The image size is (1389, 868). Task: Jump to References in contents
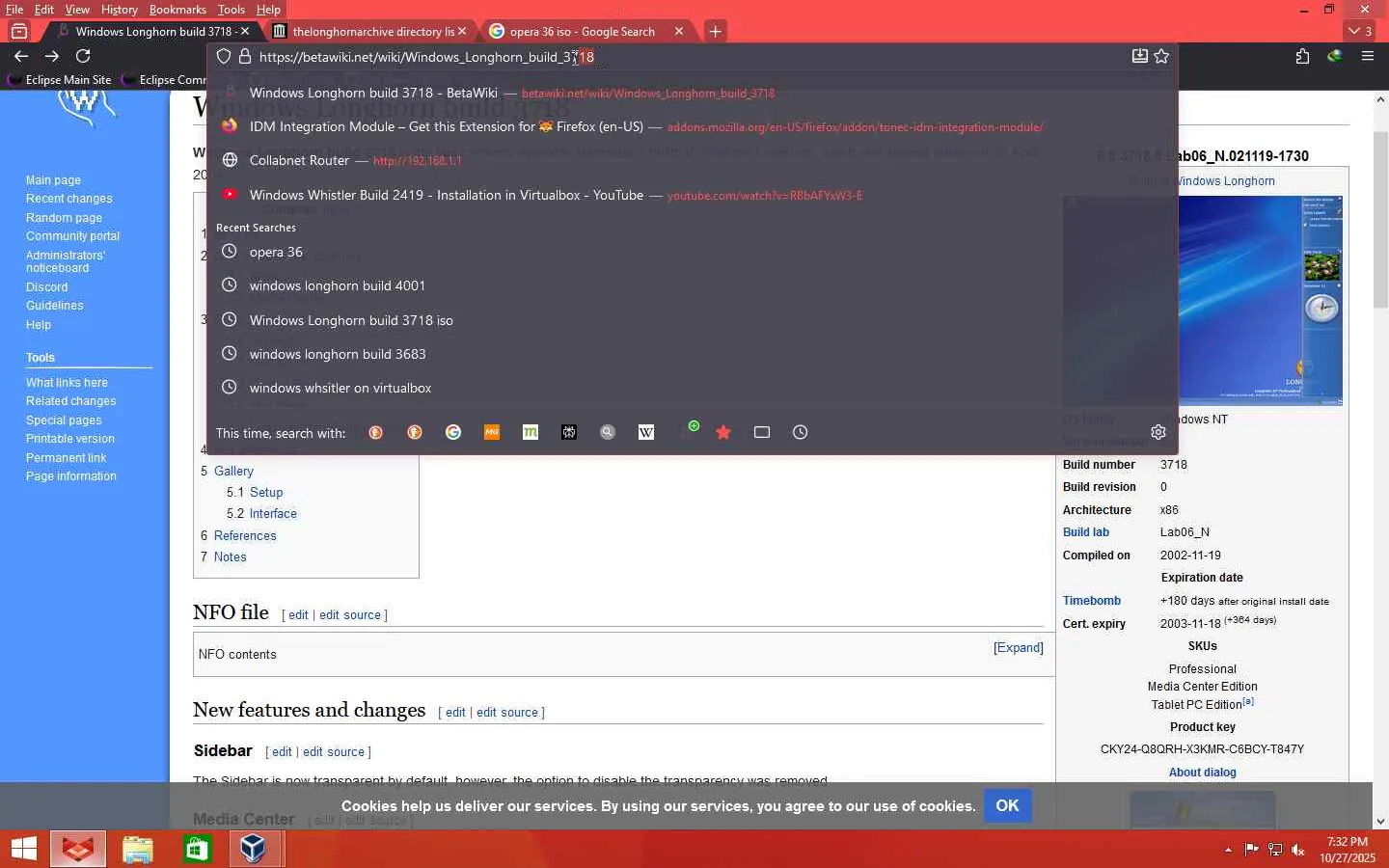pyautogui.click(x=245, y=535)
